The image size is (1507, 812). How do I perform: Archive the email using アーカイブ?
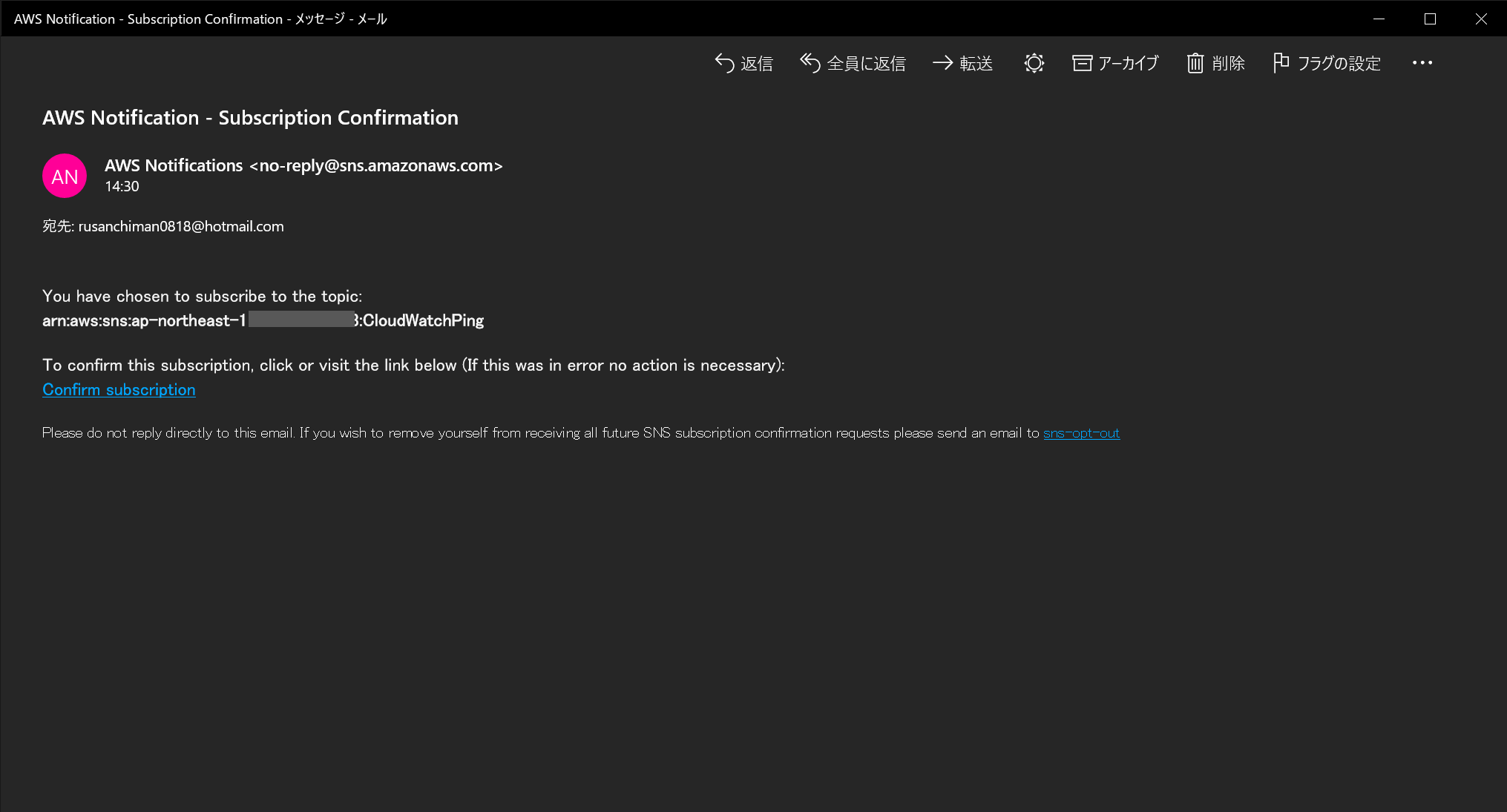[1115, 63]
